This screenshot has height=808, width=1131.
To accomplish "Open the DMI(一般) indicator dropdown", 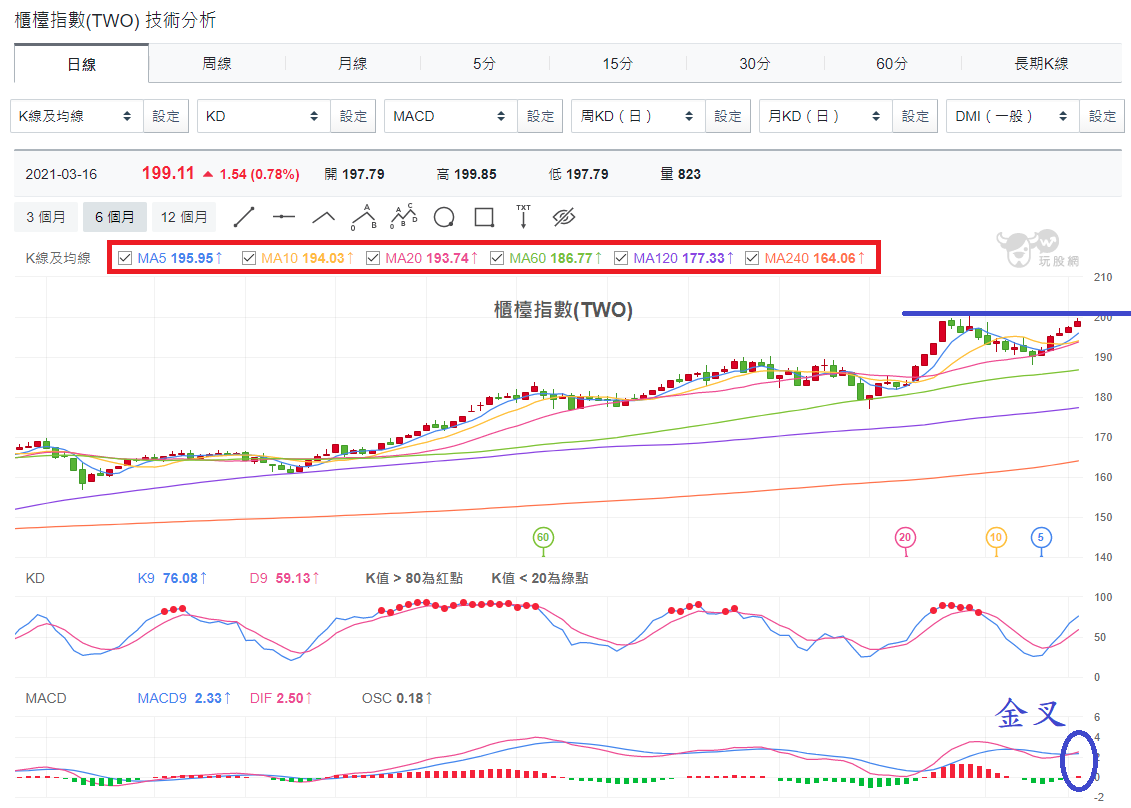I will (1013, 116).
